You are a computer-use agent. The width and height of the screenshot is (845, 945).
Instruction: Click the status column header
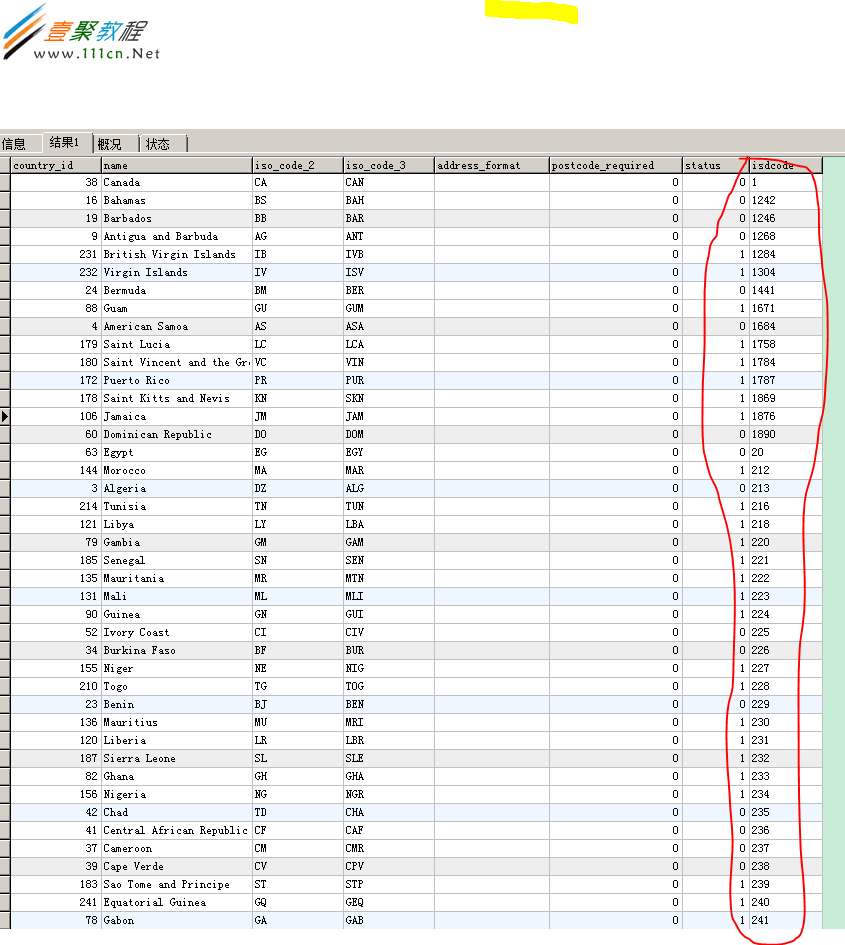[716, 165]
